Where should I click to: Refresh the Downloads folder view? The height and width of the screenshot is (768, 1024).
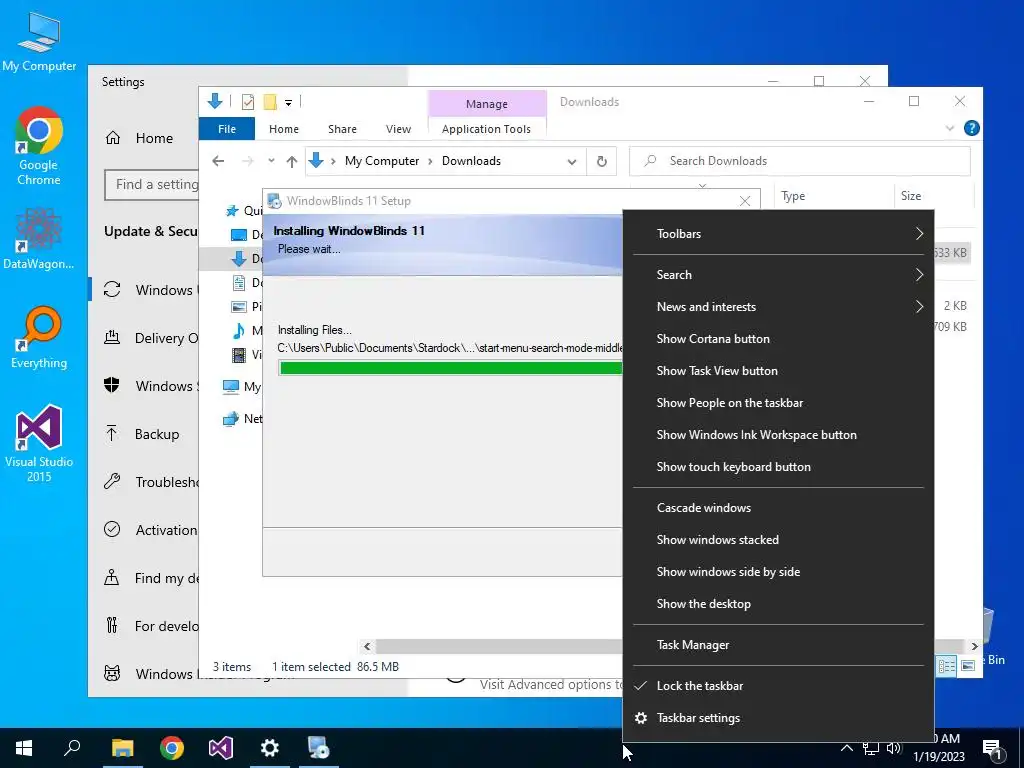(601, 161)
